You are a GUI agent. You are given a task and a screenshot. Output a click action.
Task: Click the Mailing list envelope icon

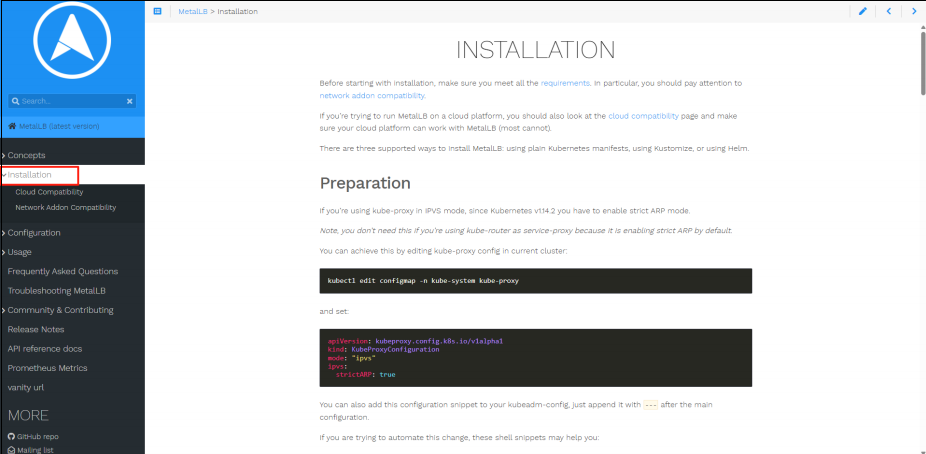pyautogui.click(x=11, y=450)
